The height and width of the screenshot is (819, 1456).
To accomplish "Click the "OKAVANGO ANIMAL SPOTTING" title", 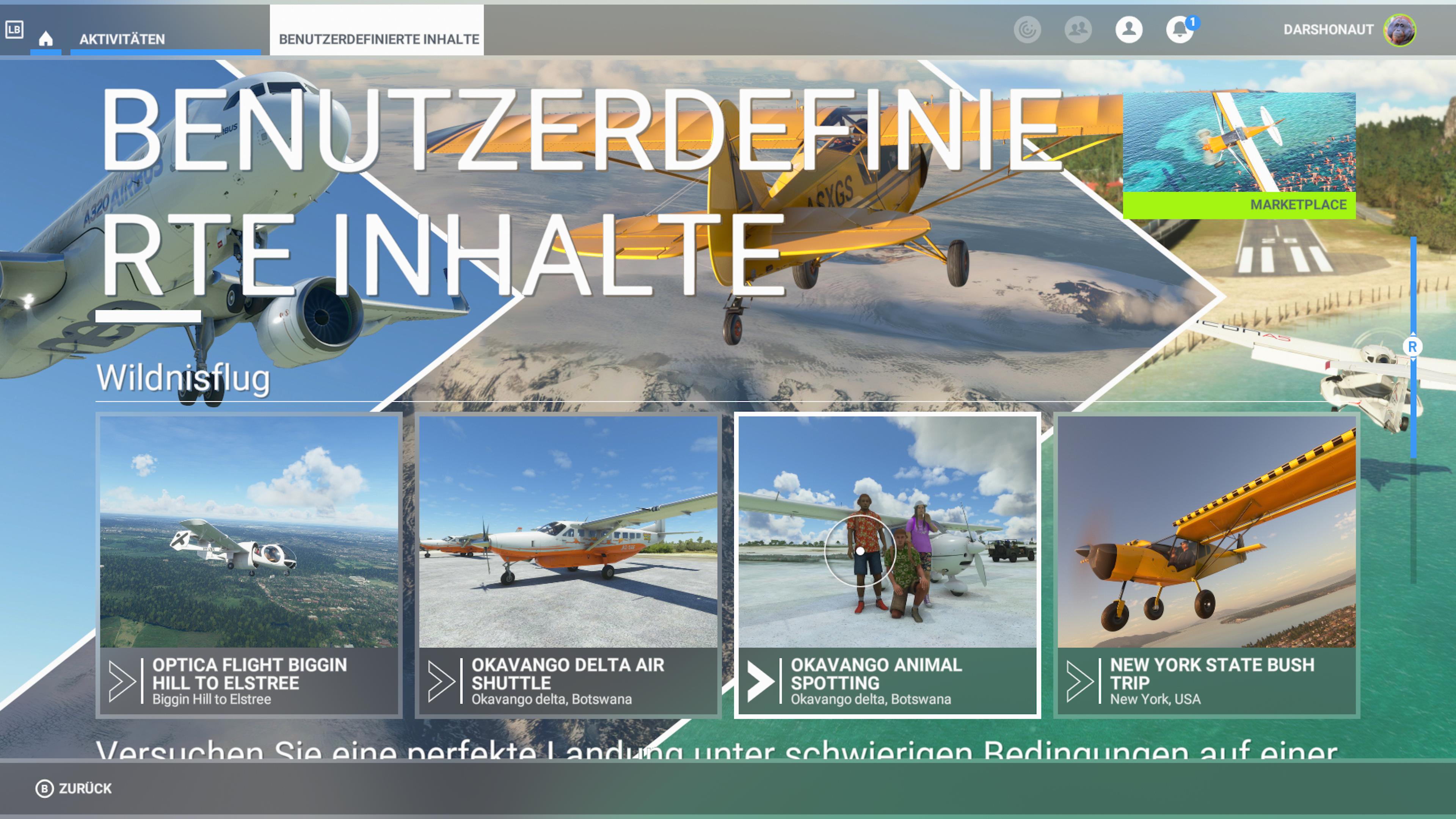I will click(876, 674).
